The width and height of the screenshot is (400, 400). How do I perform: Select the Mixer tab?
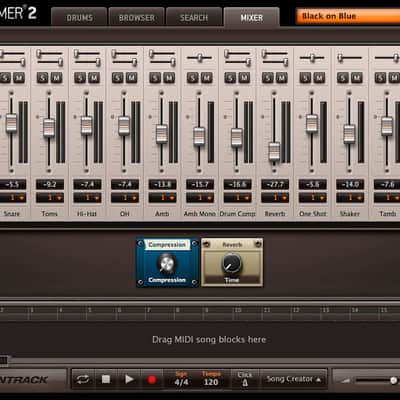(252, 18)
